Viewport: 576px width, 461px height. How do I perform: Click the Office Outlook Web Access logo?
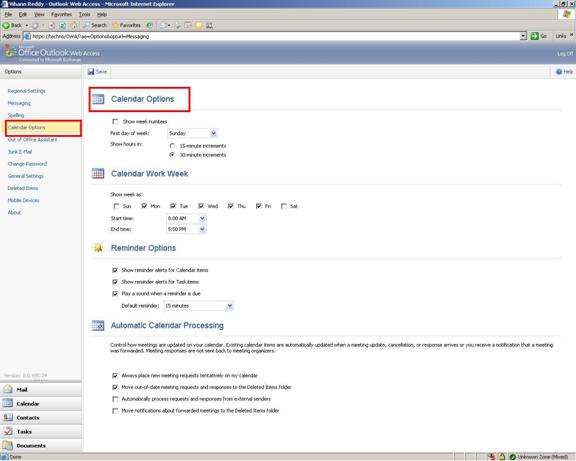pos(53,53)
